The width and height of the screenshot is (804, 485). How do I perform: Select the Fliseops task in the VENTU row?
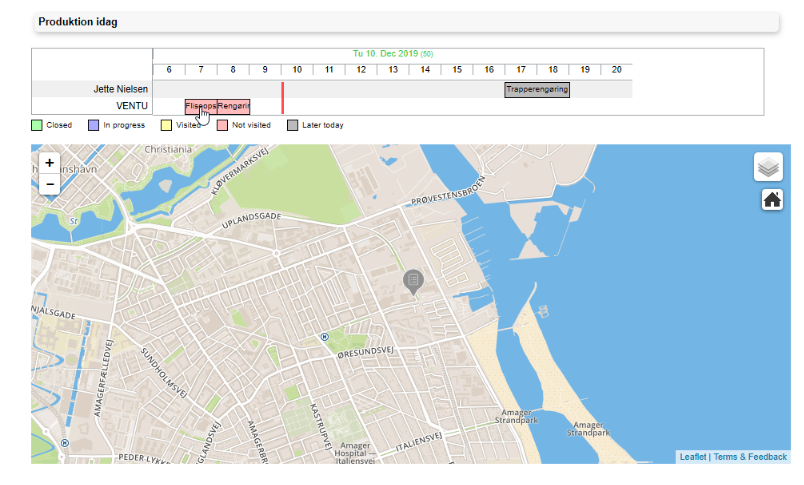pos(200,106)
